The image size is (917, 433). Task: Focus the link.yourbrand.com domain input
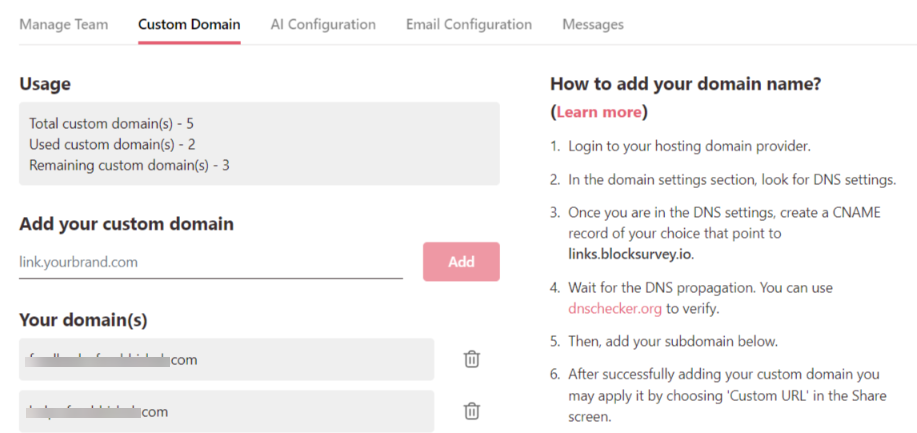(x=210, y=262)
